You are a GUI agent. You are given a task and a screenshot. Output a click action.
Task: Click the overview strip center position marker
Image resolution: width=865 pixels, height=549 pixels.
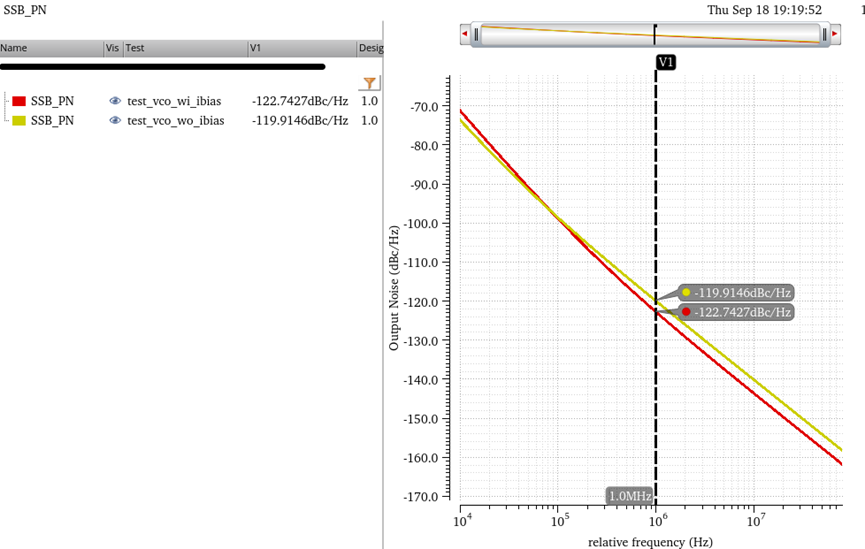(655, 34)
